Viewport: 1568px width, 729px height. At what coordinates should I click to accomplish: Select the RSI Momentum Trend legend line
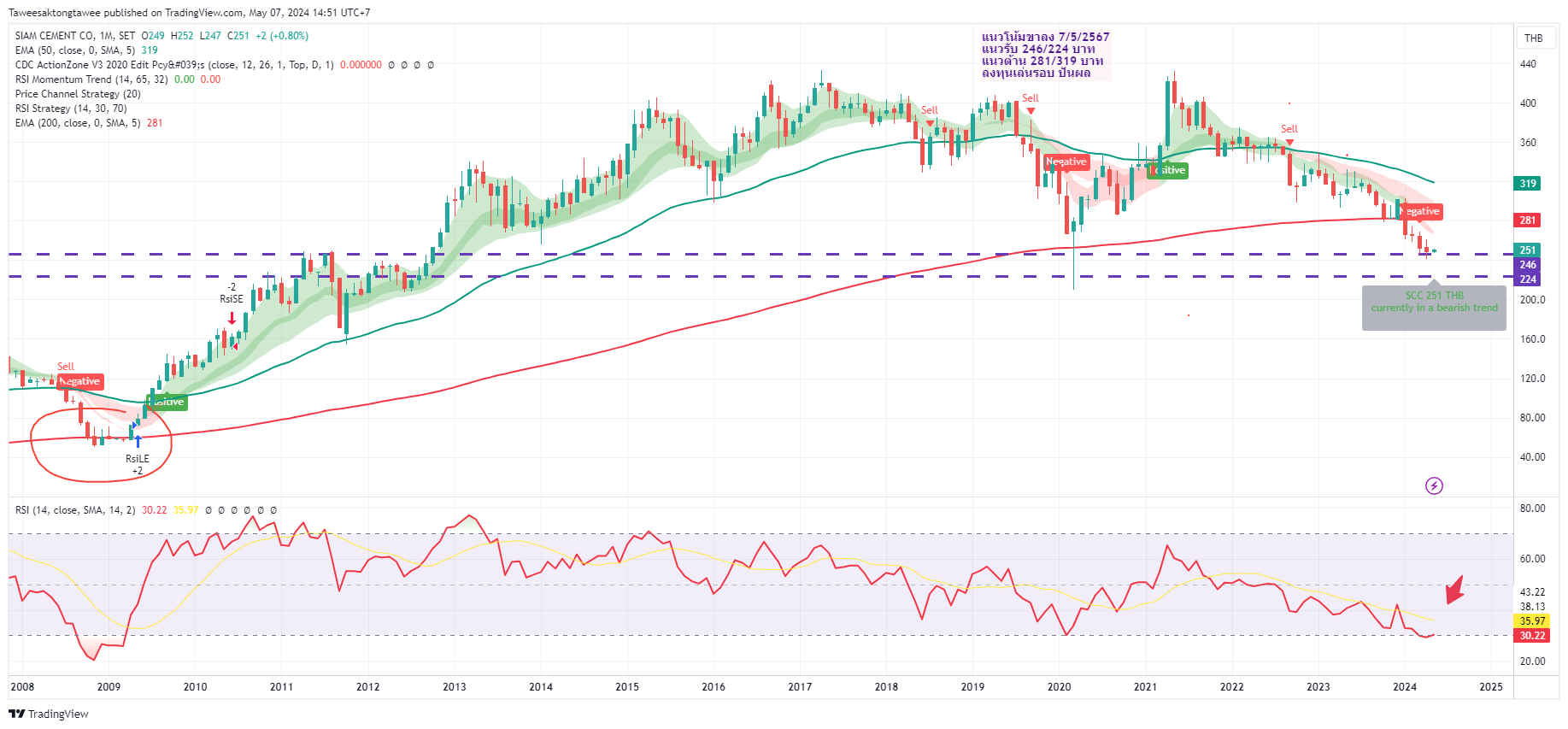pyautogui.click(x=118, y=79)
